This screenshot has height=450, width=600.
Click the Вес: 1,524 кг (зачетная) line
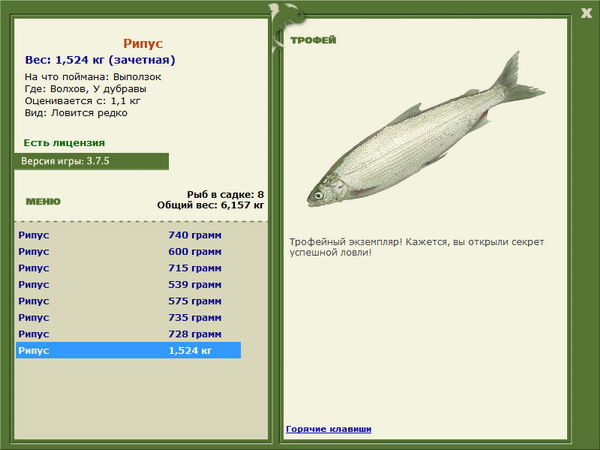click(100, 60)
